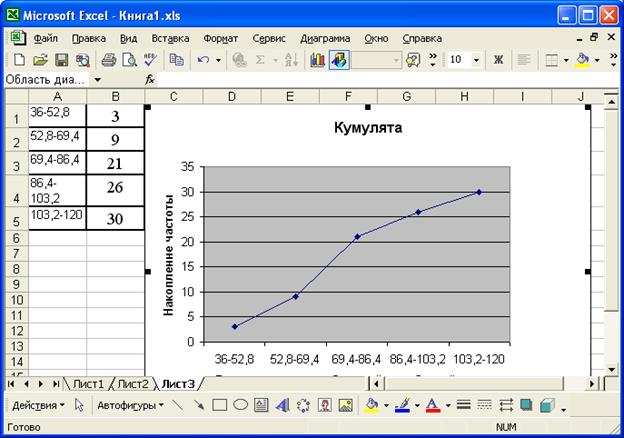
Task: Click the font color red A swatch
Action: tap(432, 405)
